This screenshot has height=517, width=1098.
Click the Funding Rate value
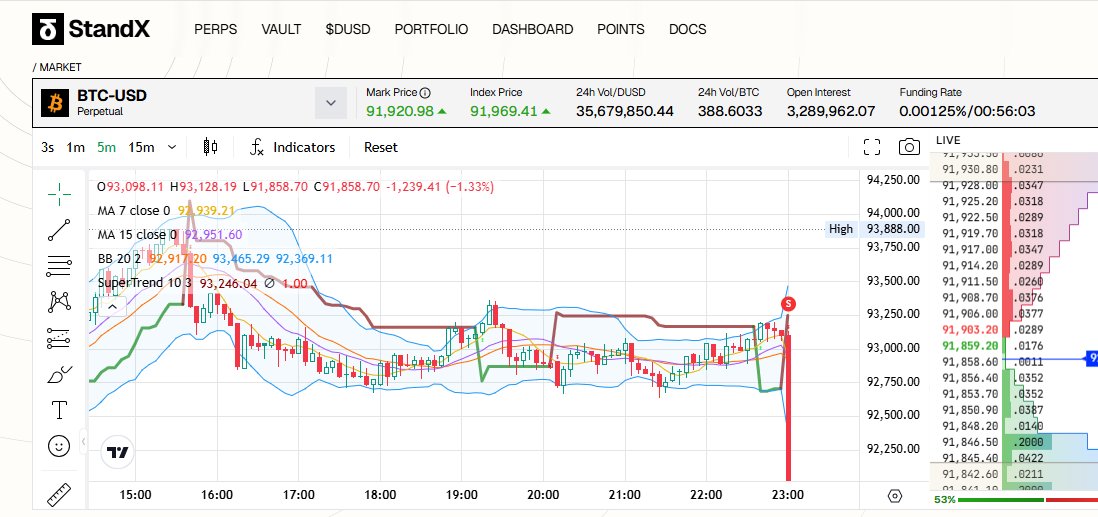[x=967, y=111]
